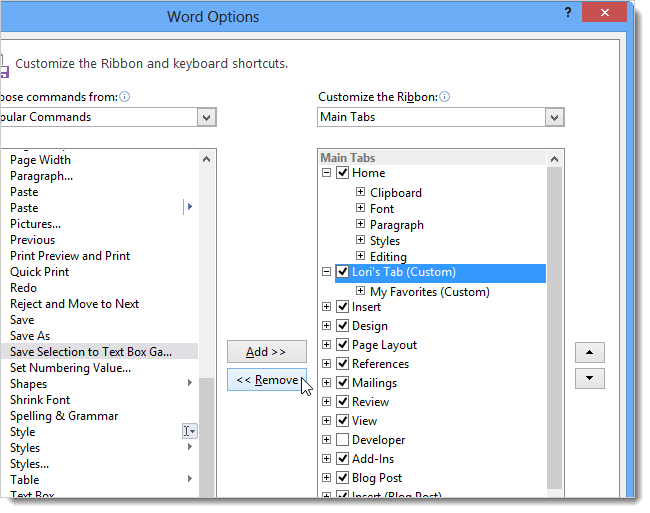Uncheck the Add-Ins checkbox
This screenshot has height=513, width=650.
click(x=342, y=459)
